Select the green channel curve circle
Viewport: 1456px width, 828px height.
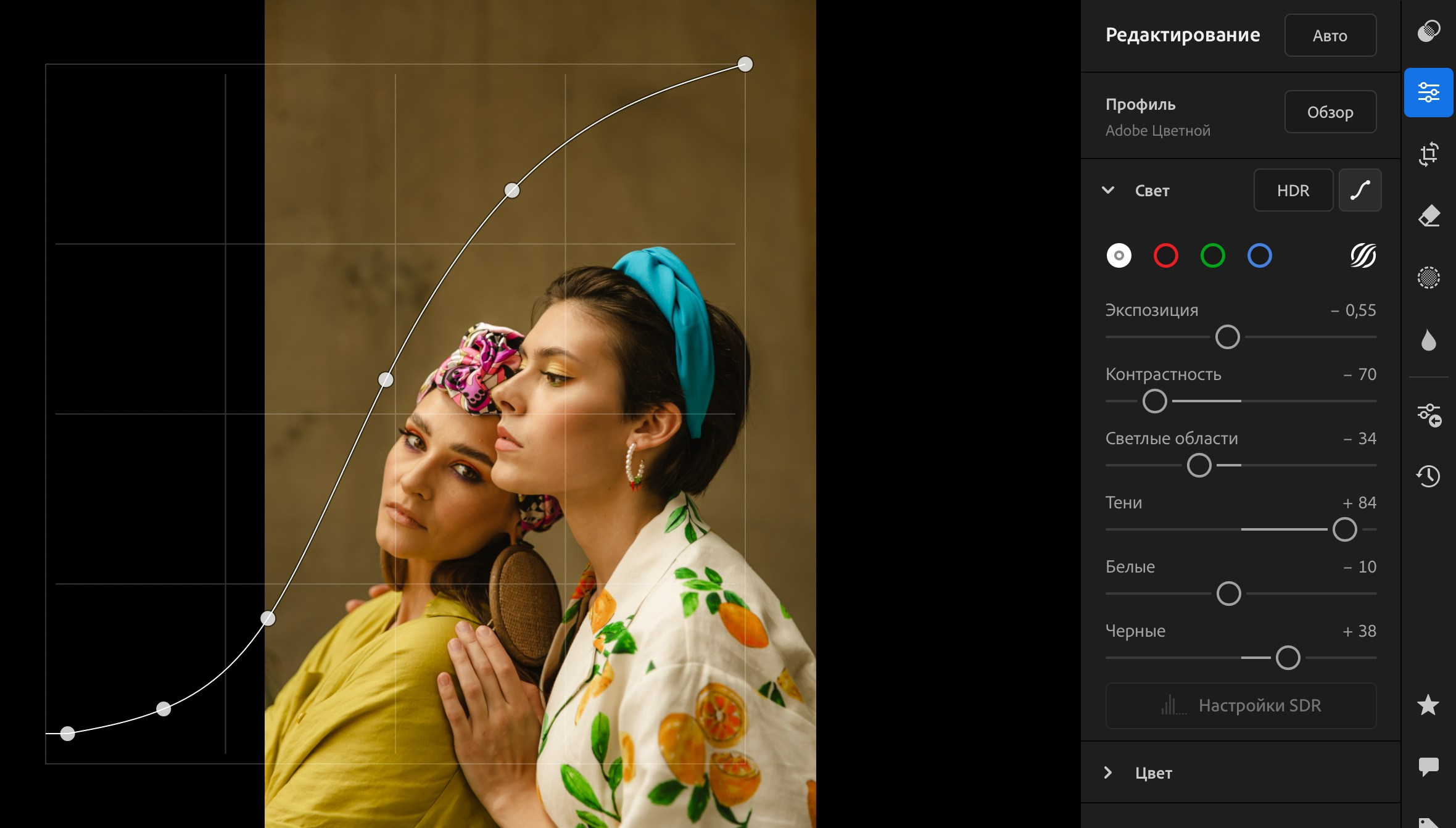coord(1212,255)
